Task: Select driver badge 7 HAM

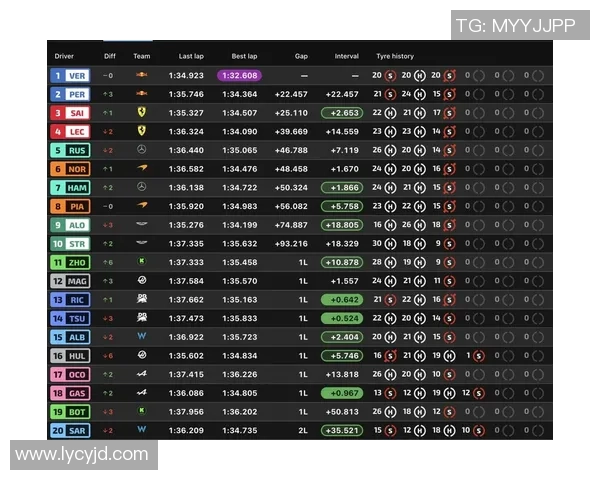Action: [70, 188]
